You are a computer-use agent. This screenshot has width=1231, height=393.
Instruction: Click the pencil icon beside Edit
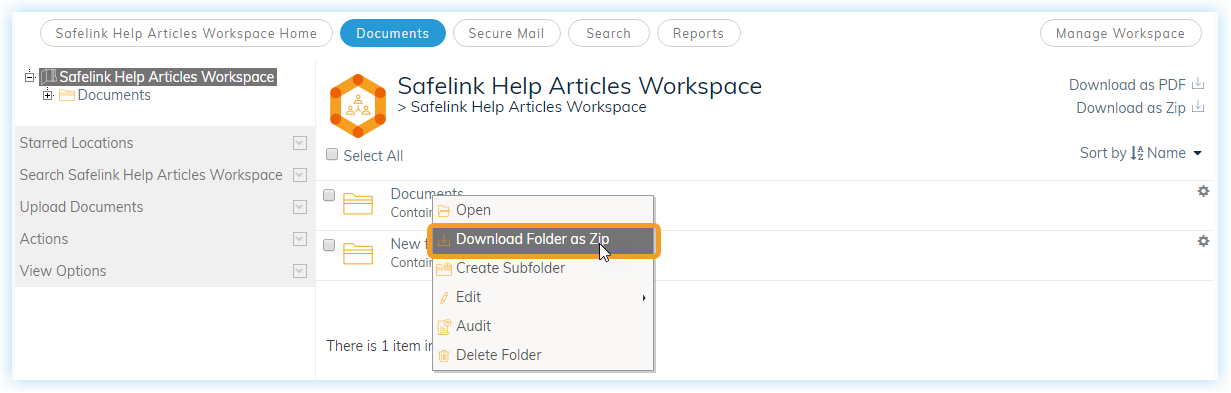tap(444, 298)
